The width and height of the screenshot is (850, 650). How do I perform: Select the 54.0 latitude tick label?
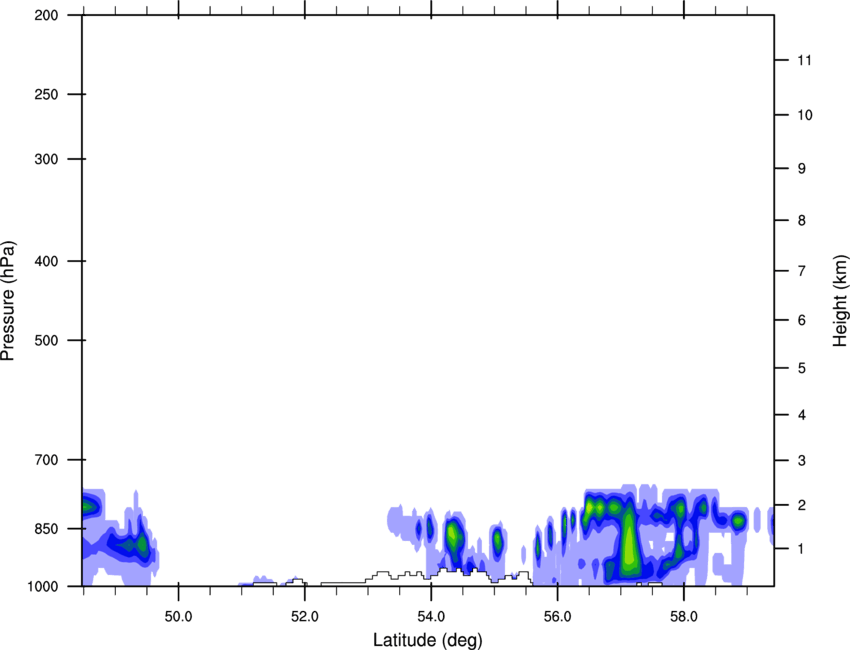coord(431,613)
